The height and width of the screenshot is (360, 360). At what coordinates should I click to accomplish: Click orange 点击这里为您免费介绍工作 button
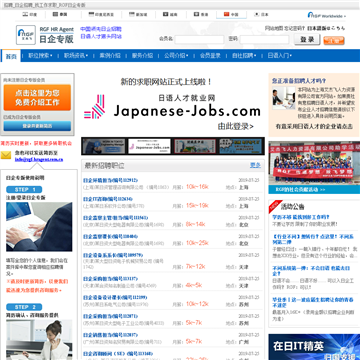37,97
